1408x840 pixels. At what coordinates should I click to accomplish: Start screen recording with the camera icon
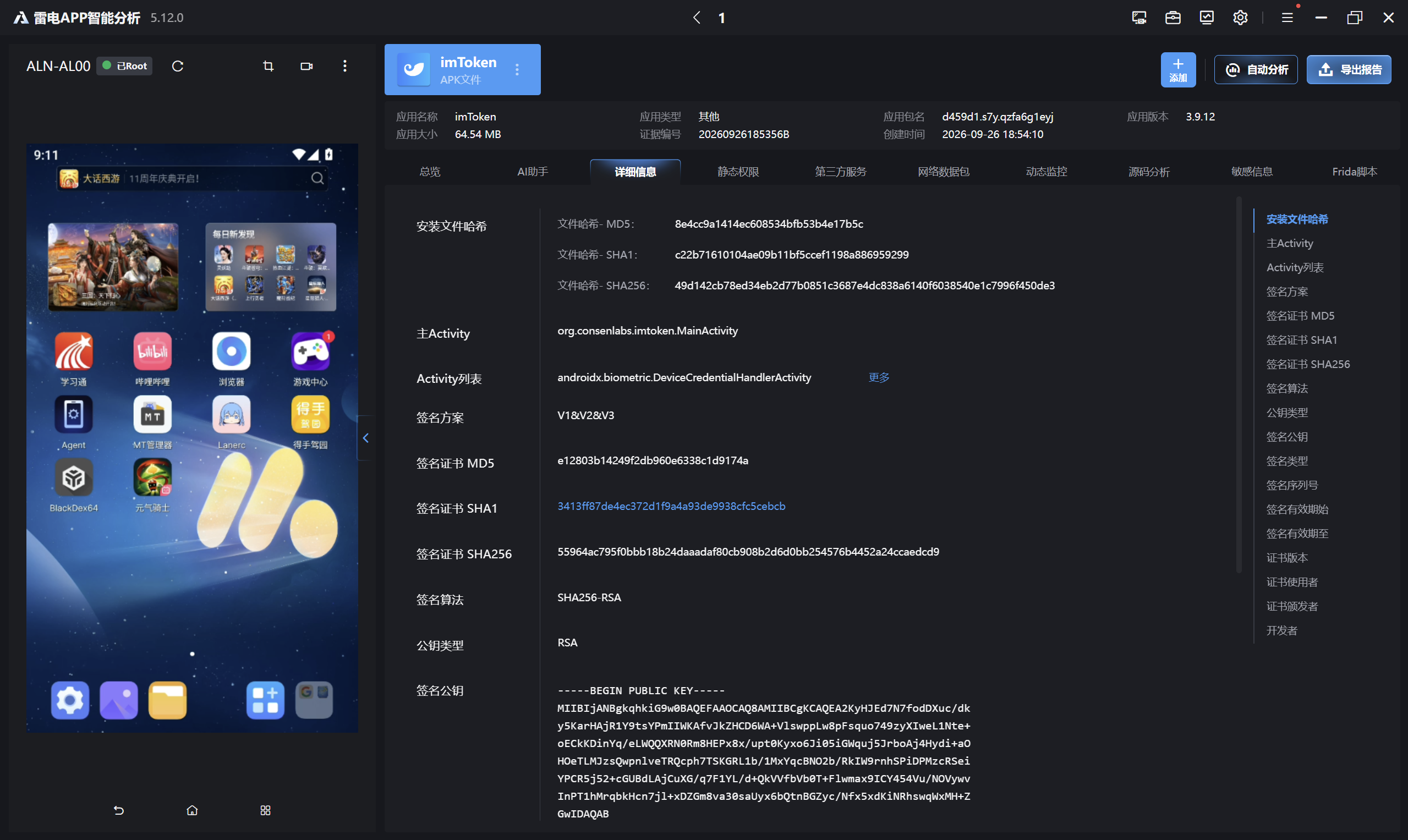306,66
